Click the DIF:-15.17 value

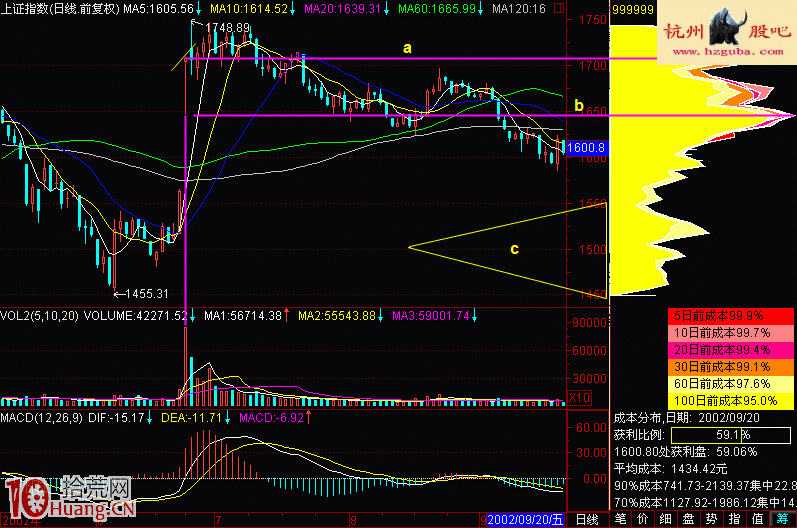[116, 418]
